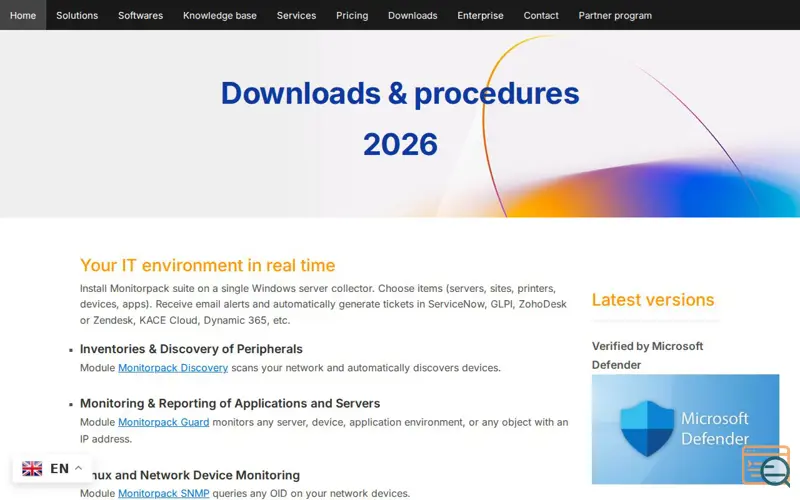Open the Home menu item
Screen dimensions: 800x500
(x=23, y=15)
